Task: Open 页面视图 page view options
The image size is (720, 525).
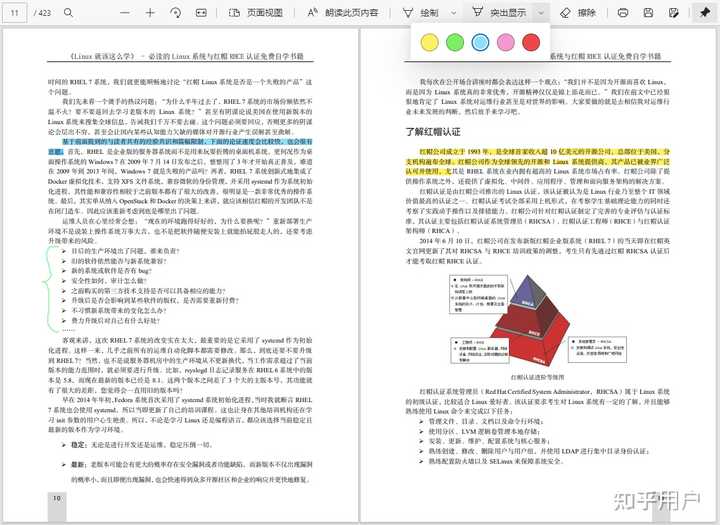Action: click(x=255, y=13)
